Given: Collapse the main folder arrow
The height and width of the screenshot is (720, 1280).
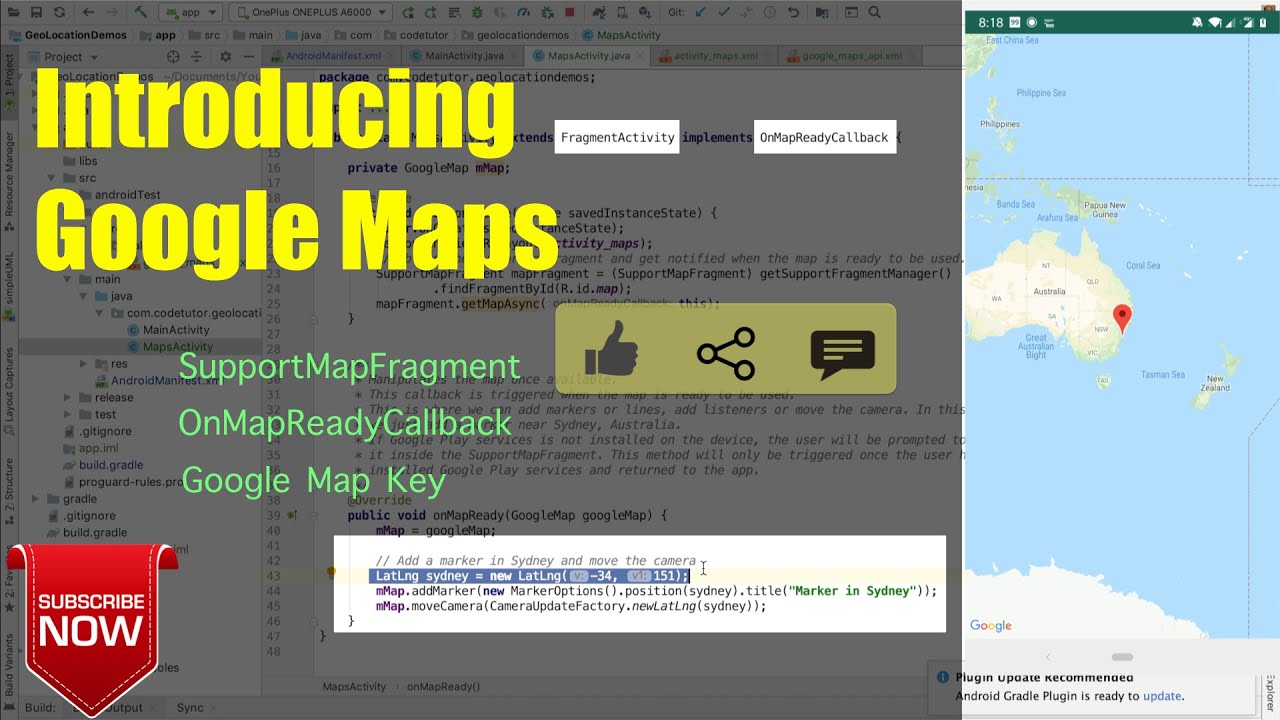Looking at the screenshot, I should pyautogui.click(x=69, y=279).
